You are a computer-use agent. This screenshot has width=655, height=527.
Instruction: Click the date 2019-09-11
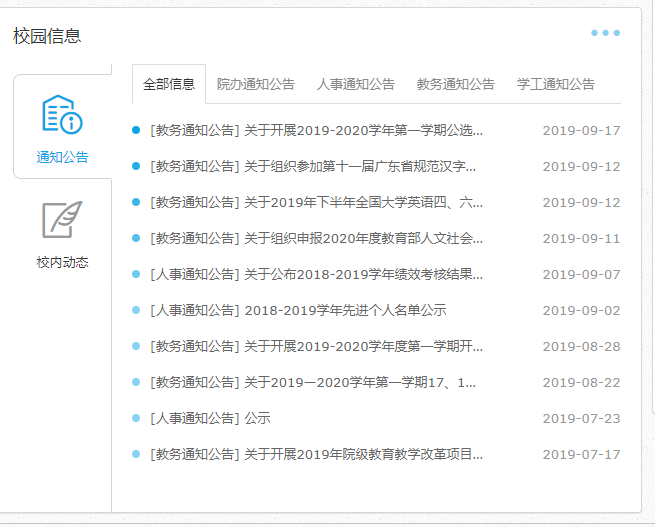coord(581,238)
